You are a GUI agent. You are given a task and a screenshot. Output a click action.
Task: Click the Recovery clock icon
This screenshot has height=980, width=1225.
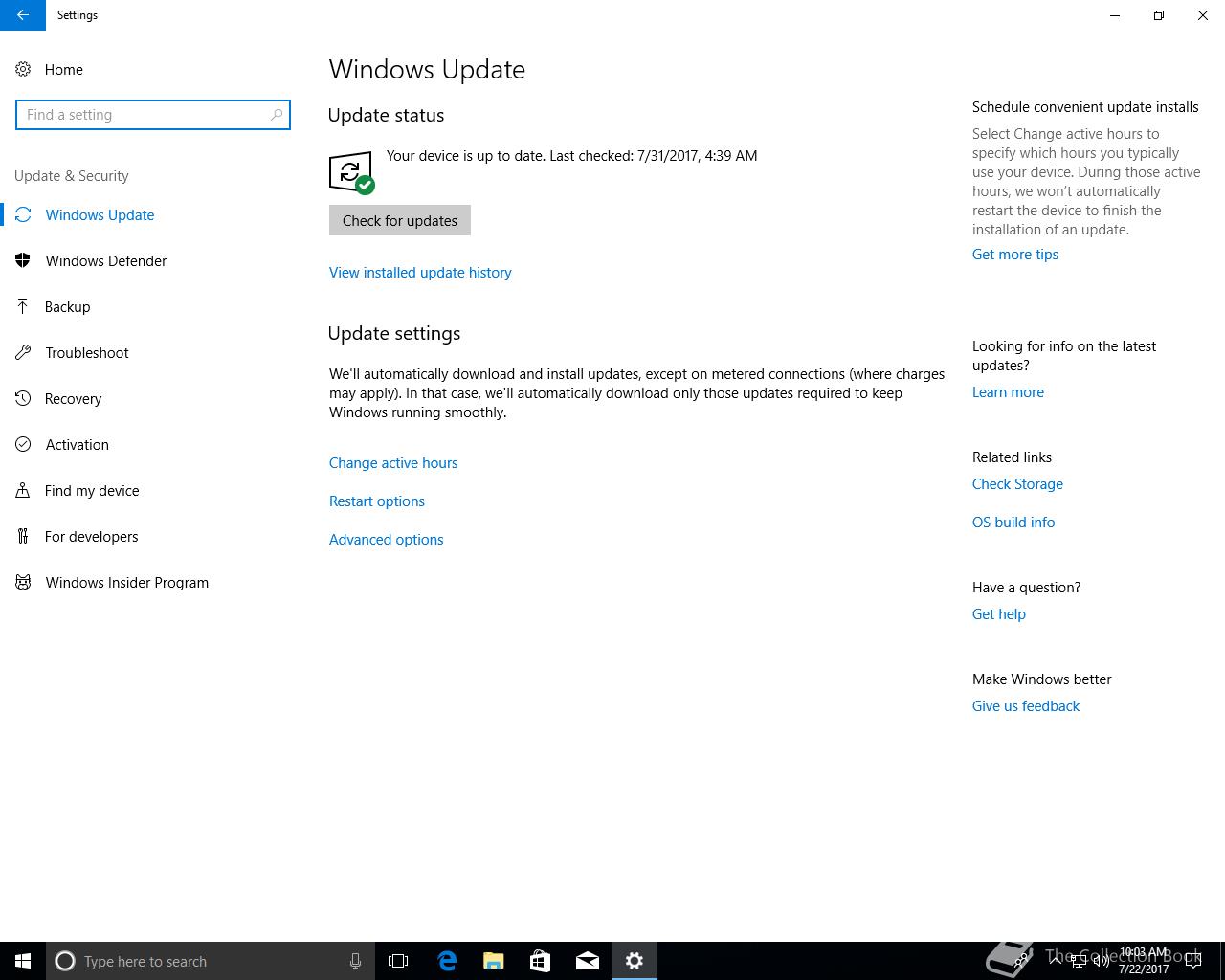click(23, 398)
